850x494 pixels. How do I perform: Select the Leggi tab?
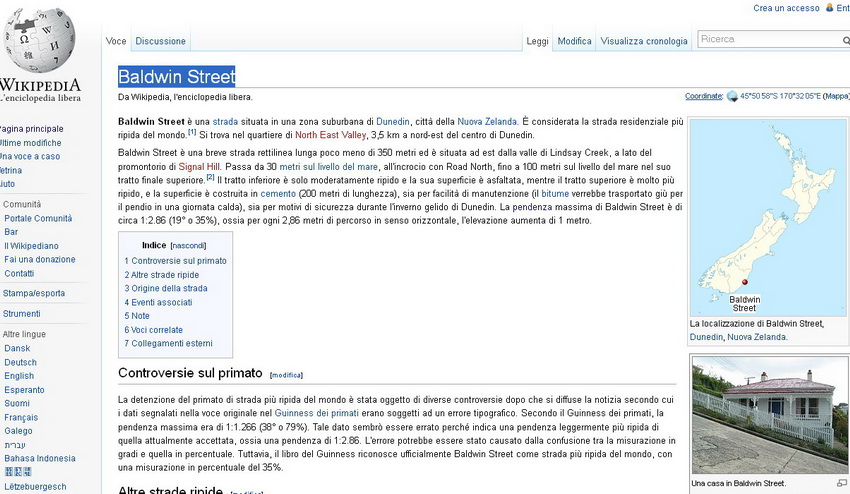point(537,41)
